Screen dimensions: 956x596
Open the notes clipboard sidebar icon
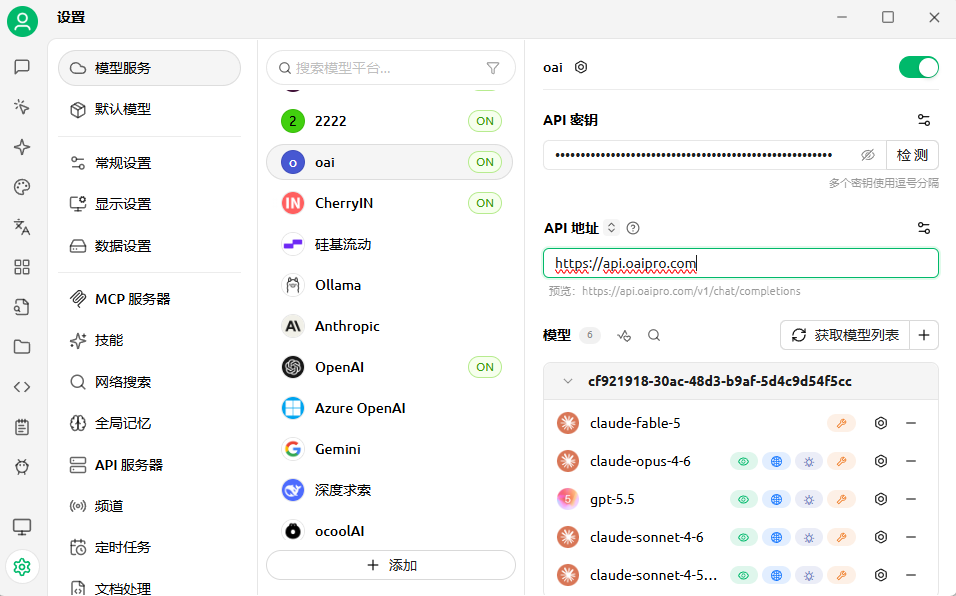[22, 427]
